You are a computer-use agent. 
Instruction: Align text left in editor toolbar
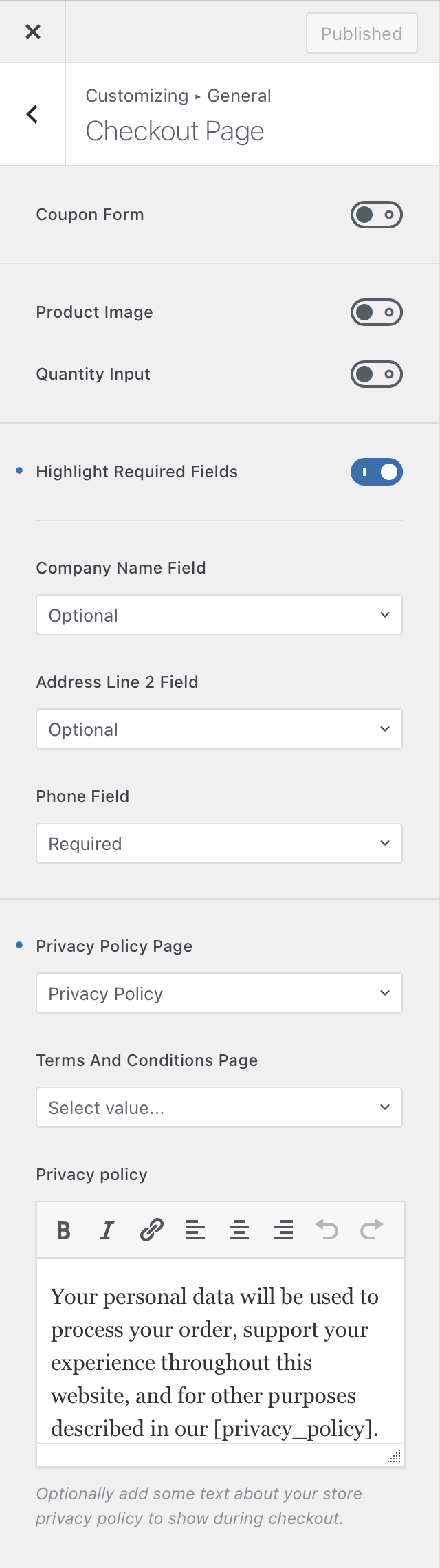coord(195,1230)
